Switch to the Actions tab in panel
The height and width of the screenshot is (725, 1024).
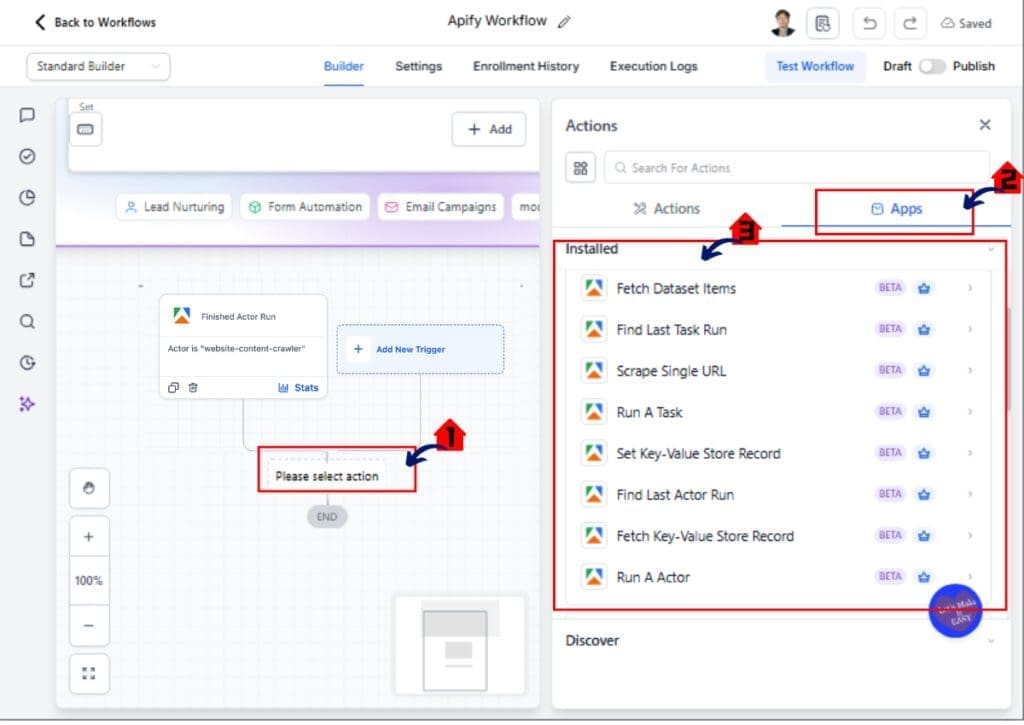(666, 209)
